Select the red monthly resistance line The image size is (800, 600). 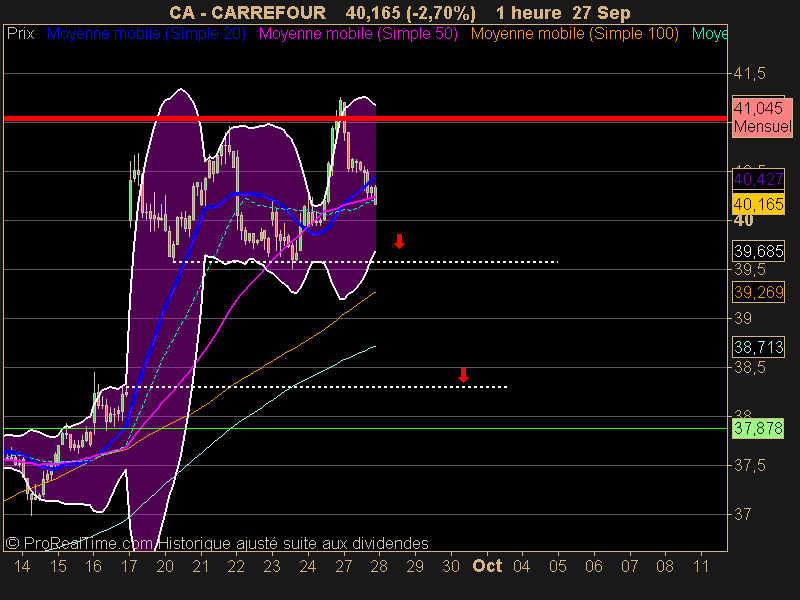[365, 118]
